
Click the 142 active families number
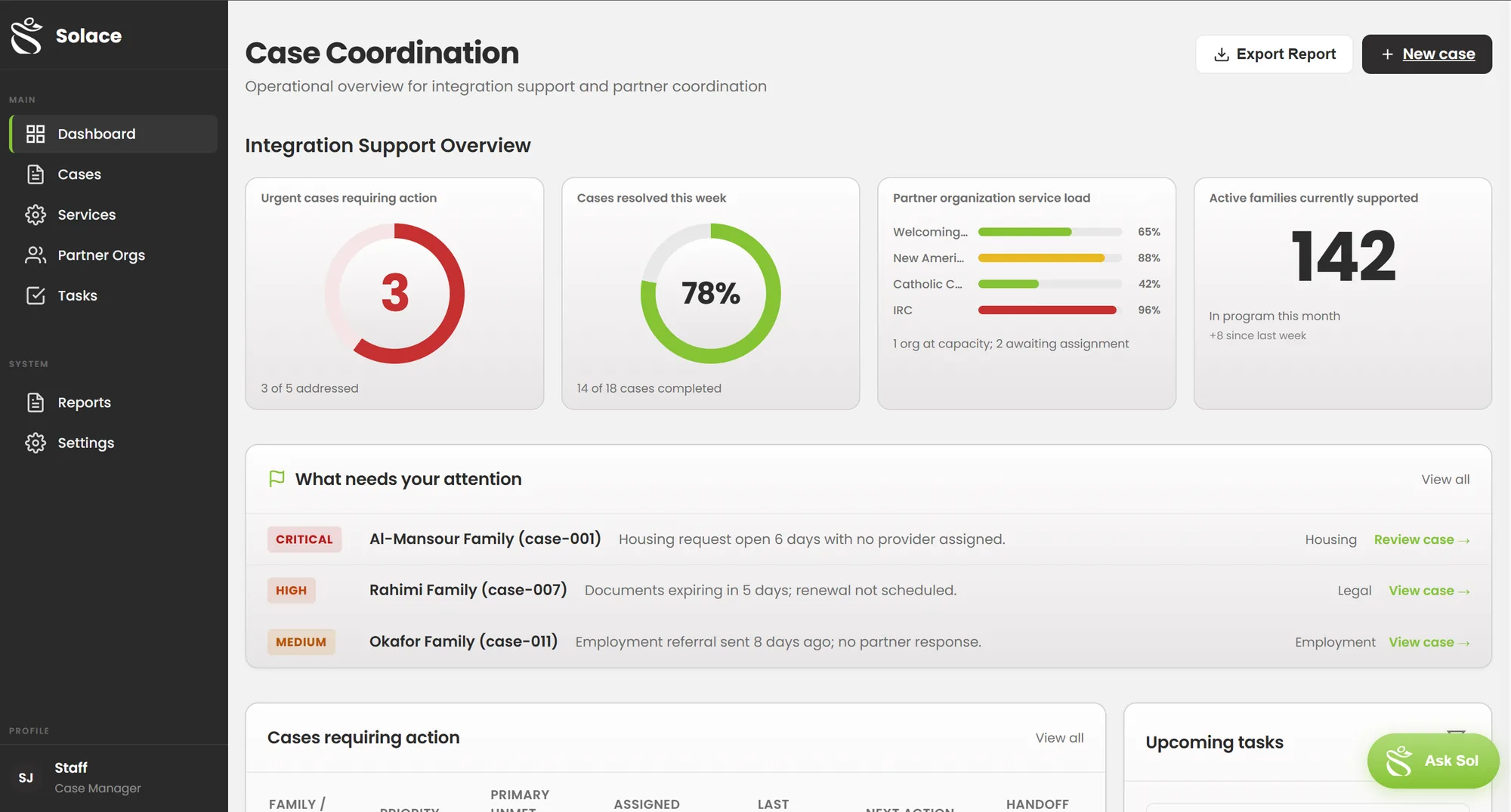[x=1343, y=257]
